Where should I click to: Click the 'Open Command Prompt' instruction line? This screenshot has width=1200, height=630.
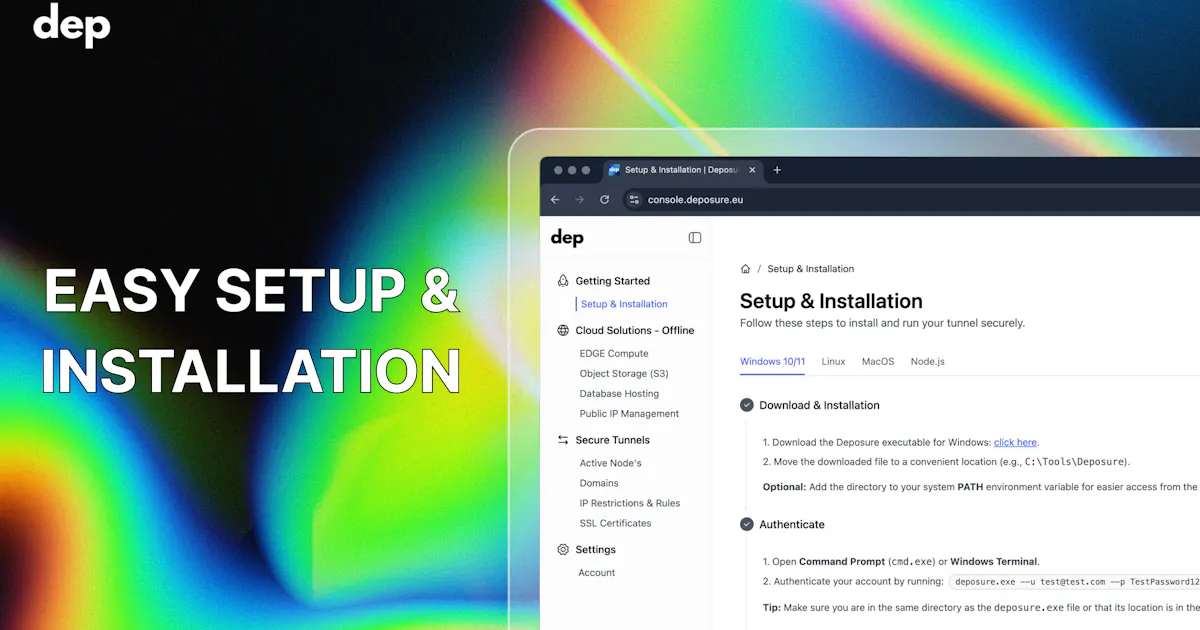(x=901, y=562)
